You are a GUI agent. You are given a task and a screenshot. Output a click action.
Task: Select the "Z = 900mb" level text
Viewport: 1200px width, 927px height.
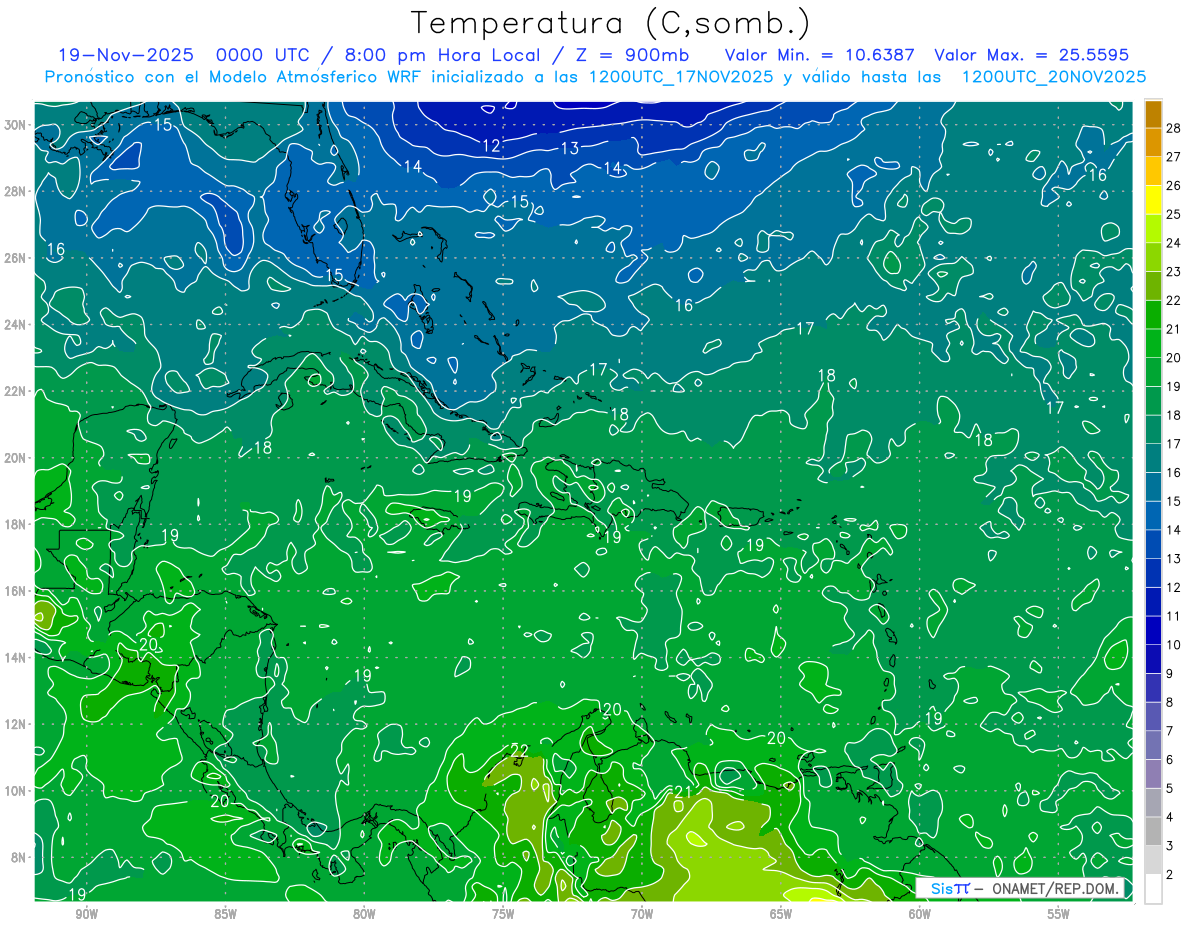tap(631, 56)
